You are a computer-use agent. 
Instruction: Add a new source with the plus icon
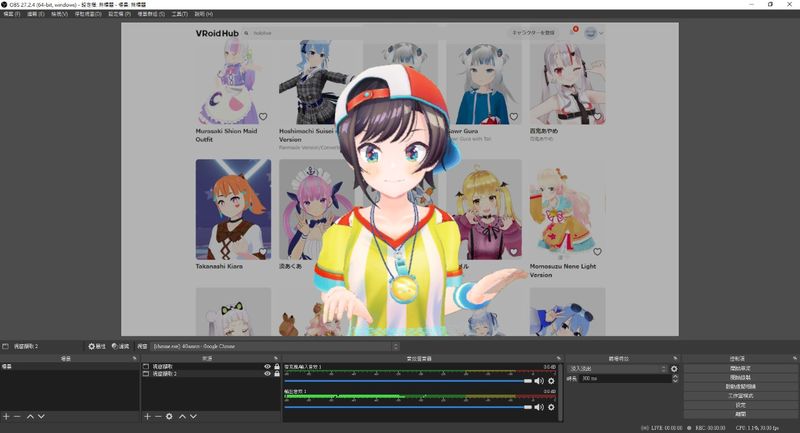tap(147, 417)
